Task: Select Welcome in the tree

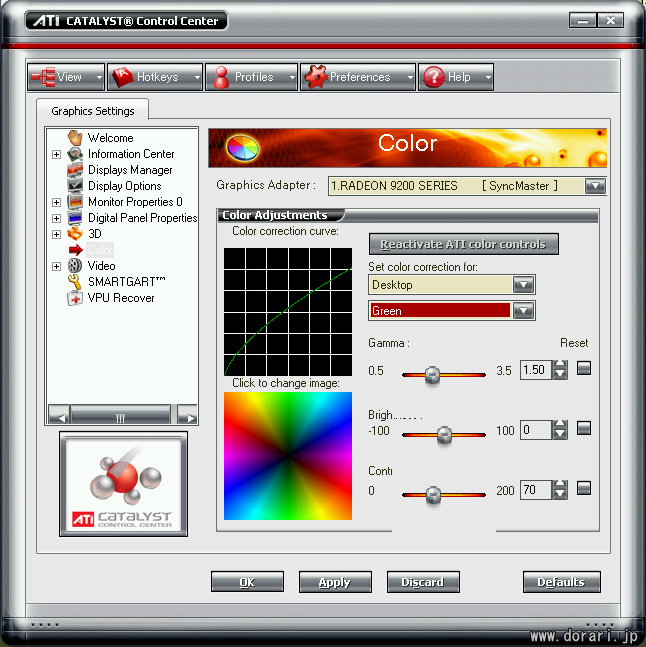Action: point(111,138)
